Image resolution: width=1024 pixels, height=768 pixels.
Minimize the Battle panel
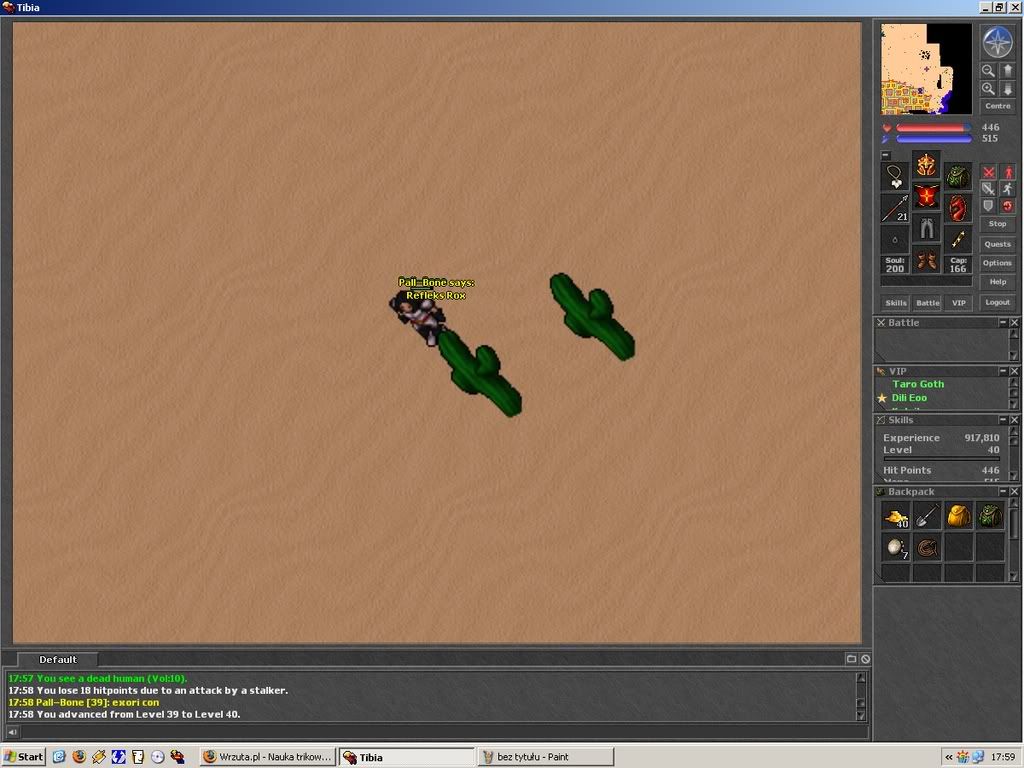pyautogui.click(x=1003, y=323)
